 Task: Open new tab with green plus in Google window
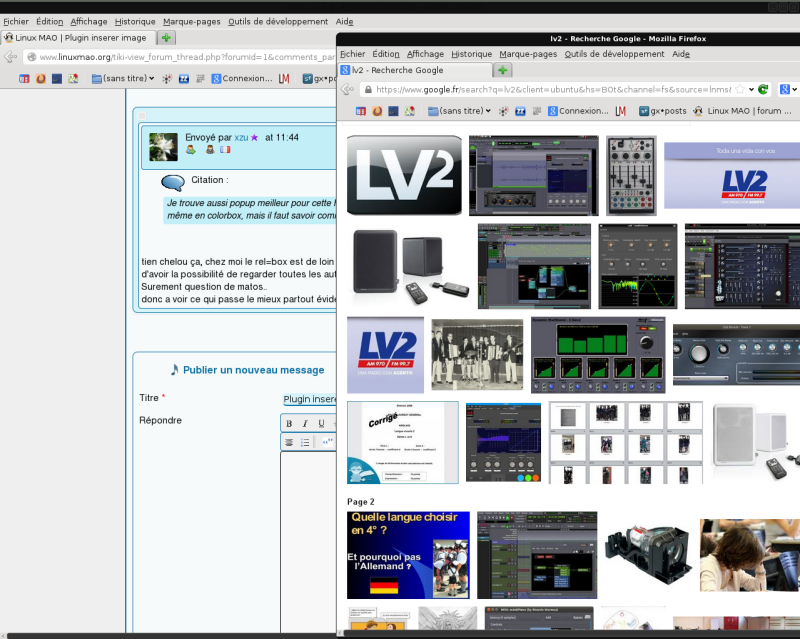(503, 70)
